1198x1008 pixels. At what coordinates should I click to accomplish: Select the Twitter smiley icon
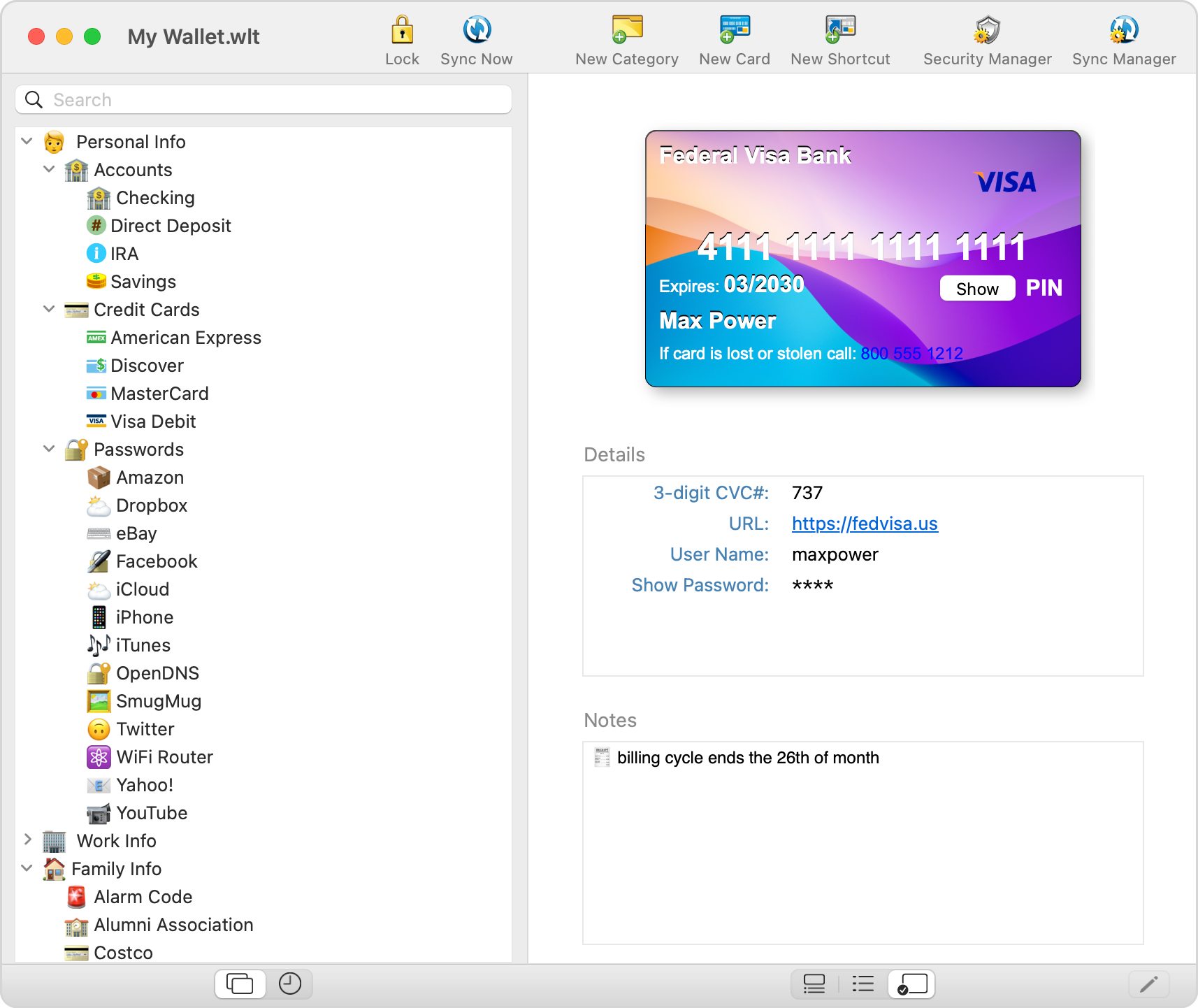coord(99,729)
